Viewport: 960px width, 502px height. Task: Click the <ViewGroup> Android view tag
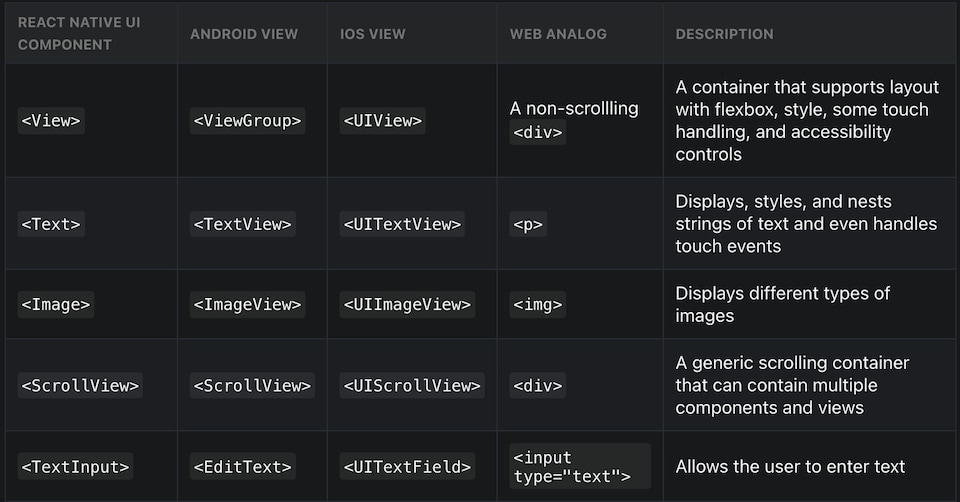pyautogui.click(x=248, y=121)
